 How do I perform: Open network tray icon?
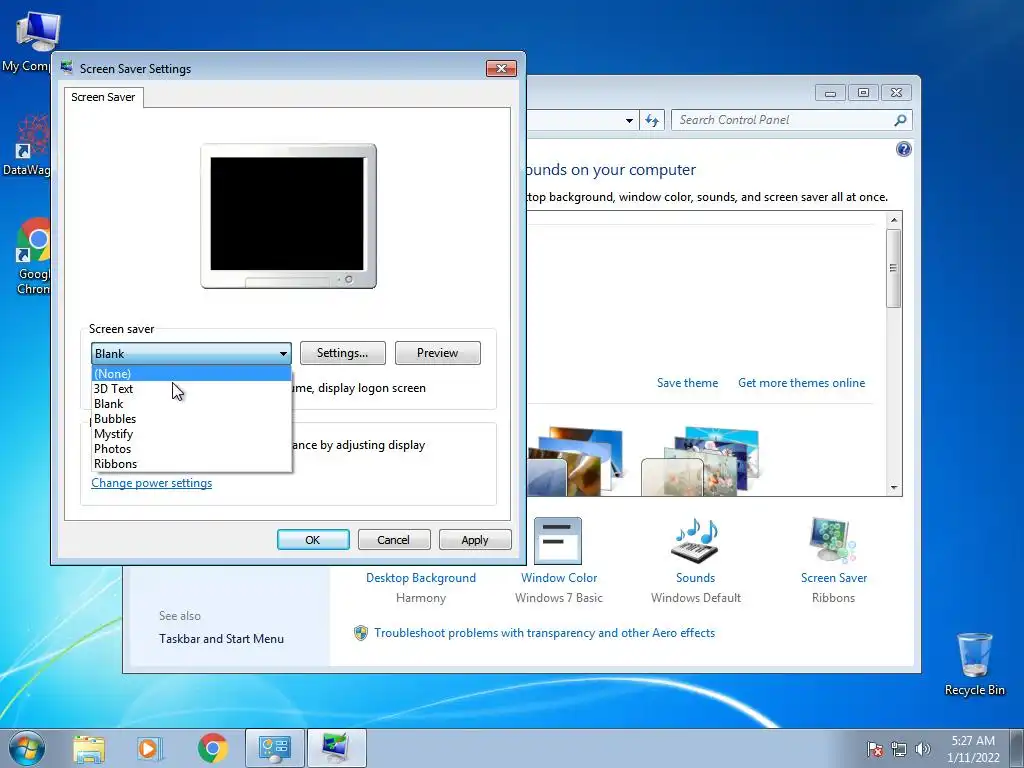[x=899, y=749]
